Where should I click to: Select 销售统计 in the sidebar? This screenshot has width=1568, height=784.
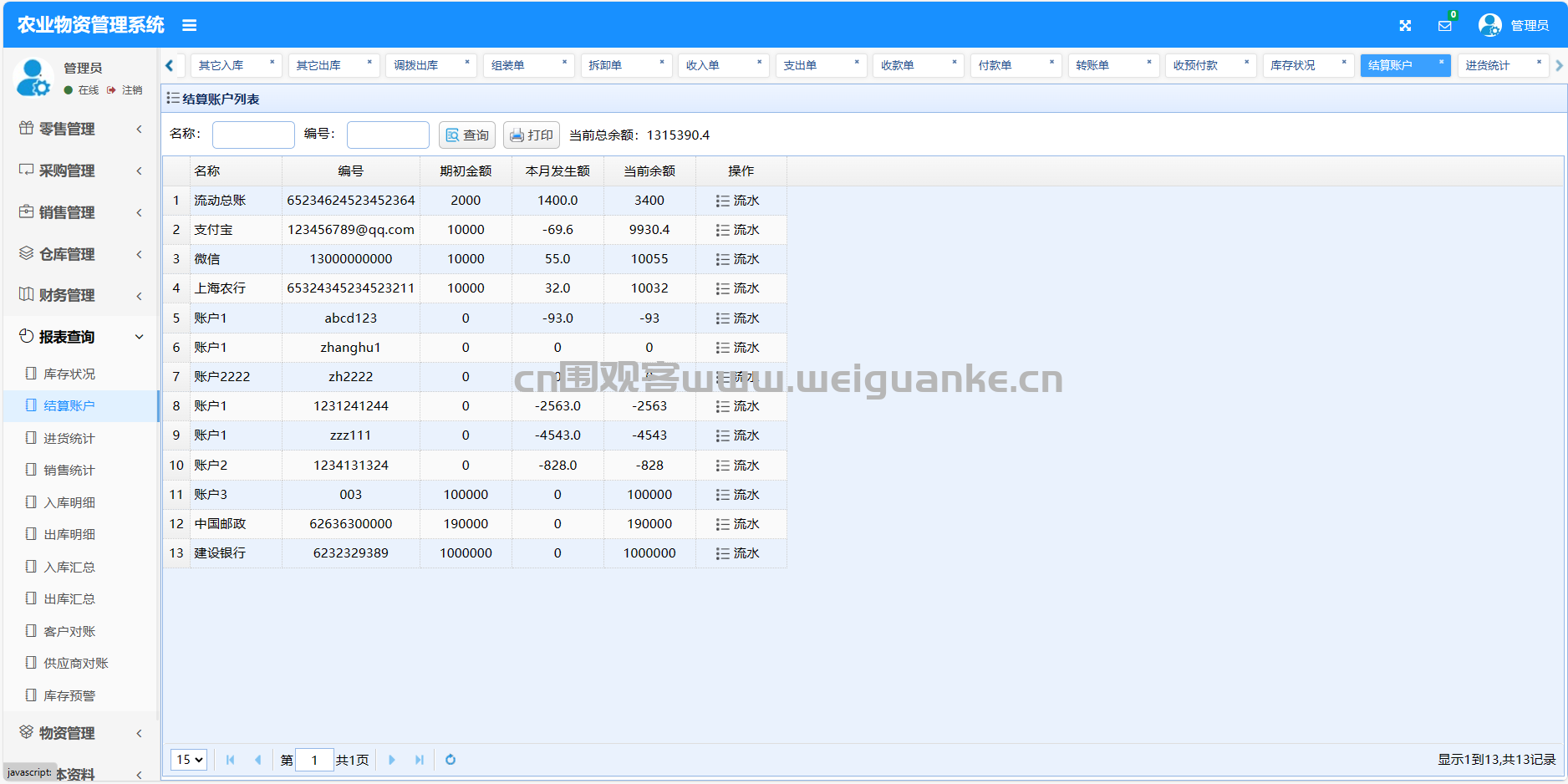(69, 471)
